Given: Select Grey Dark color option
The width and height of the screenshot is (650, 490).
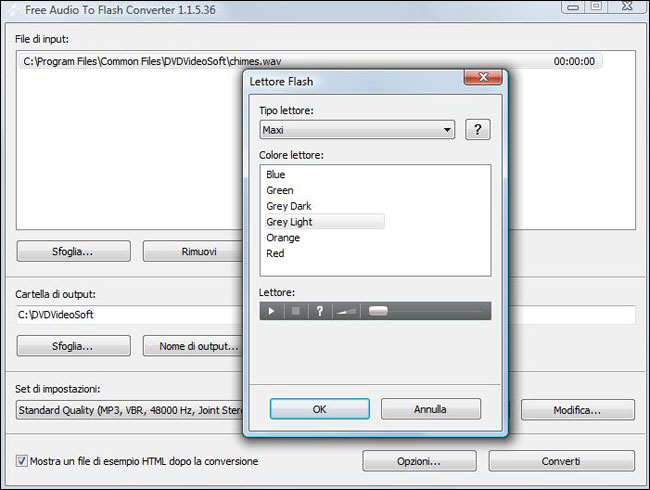Looking at the screenshot, I should tap(288, 206).
